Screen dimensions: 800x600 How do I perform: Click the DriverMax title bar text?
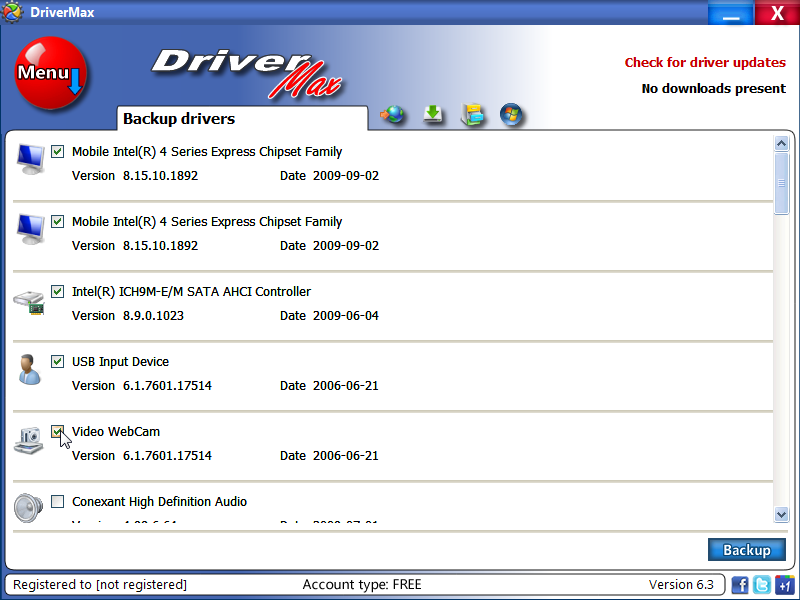(x=62, y=12)
